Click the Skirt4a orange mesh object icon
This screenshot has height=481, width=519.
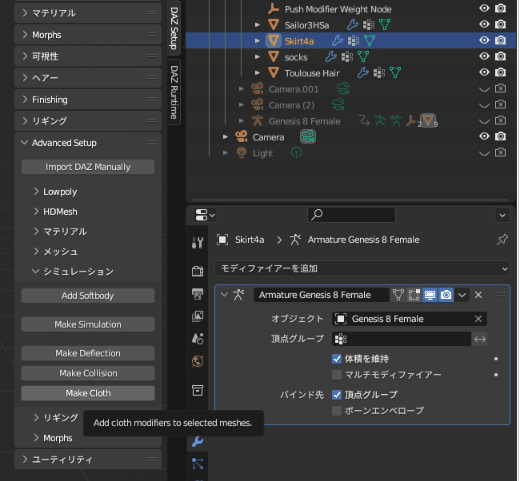(273, 41)
